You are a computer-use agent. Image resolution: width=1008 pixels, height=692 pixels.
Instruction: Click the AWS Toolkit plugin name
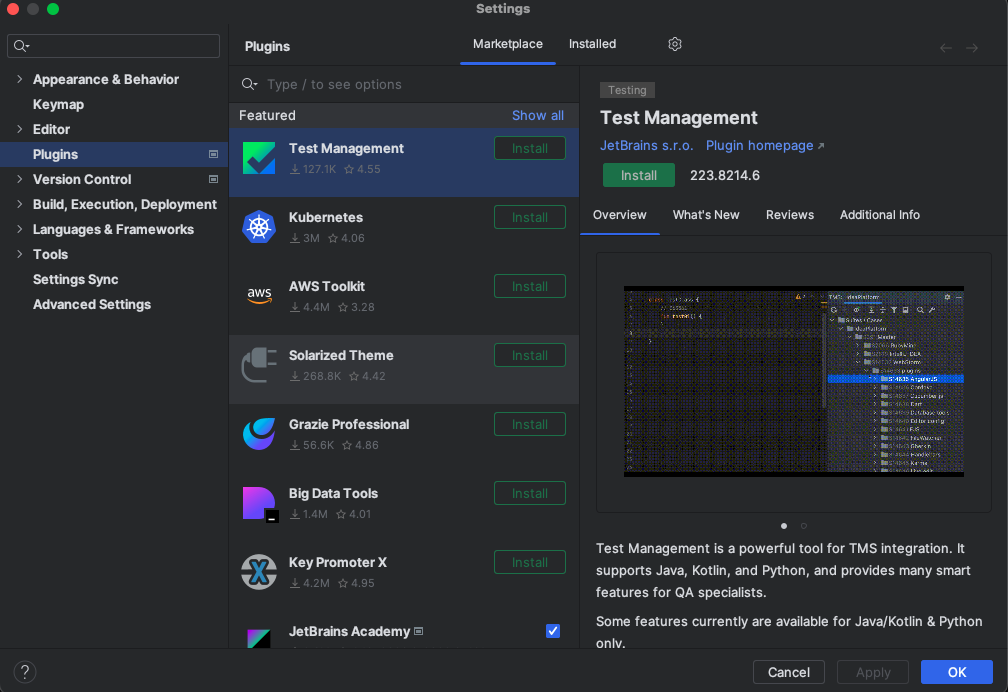327,287
